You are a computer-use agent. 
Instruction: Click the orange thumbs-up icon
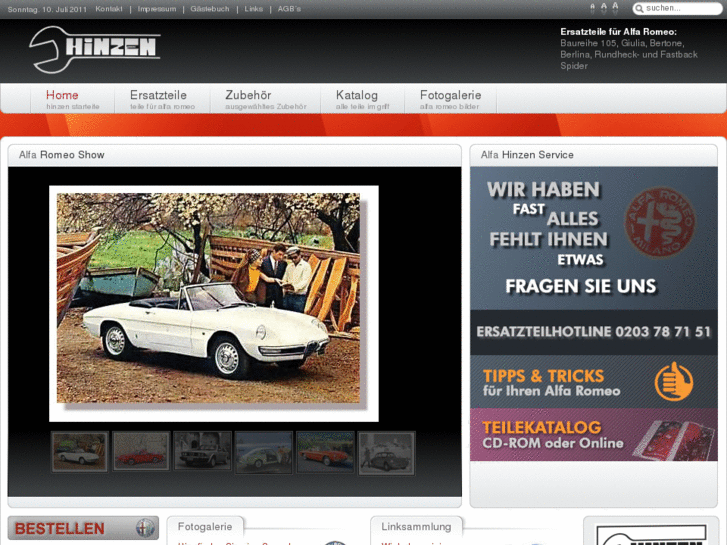(x=674, y=381)
